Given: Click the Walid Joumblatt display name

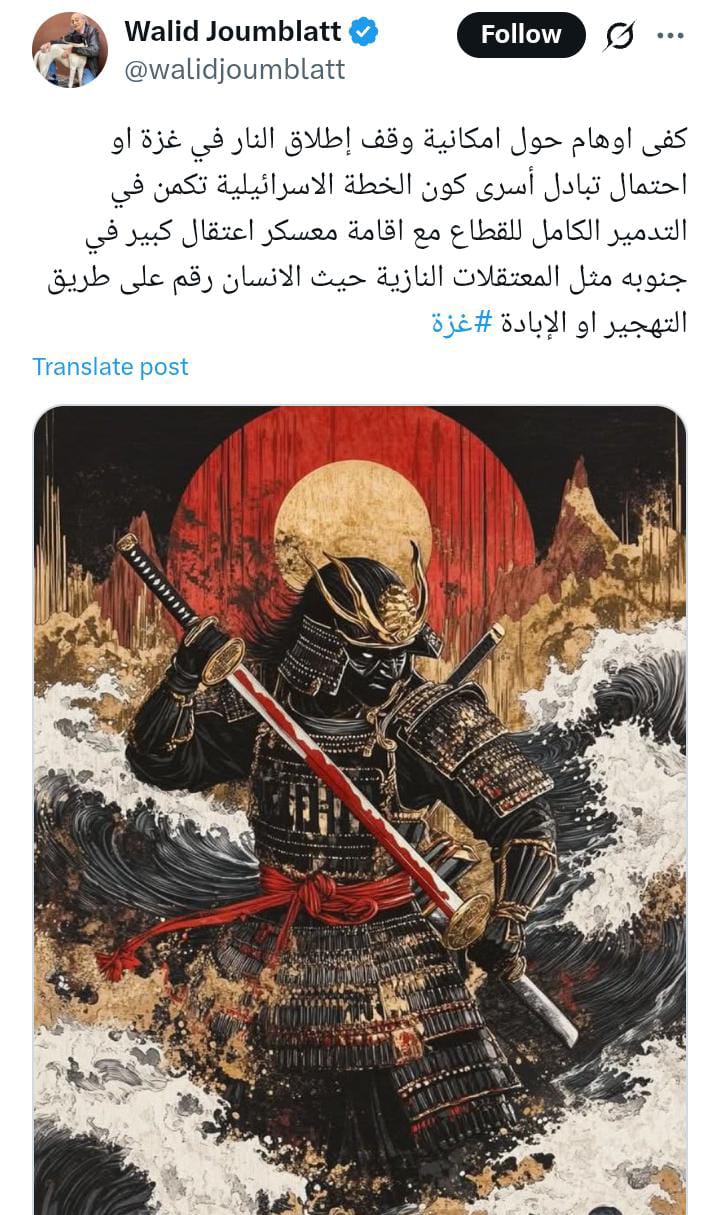Looking at the screenshot, I should (233, 32).
